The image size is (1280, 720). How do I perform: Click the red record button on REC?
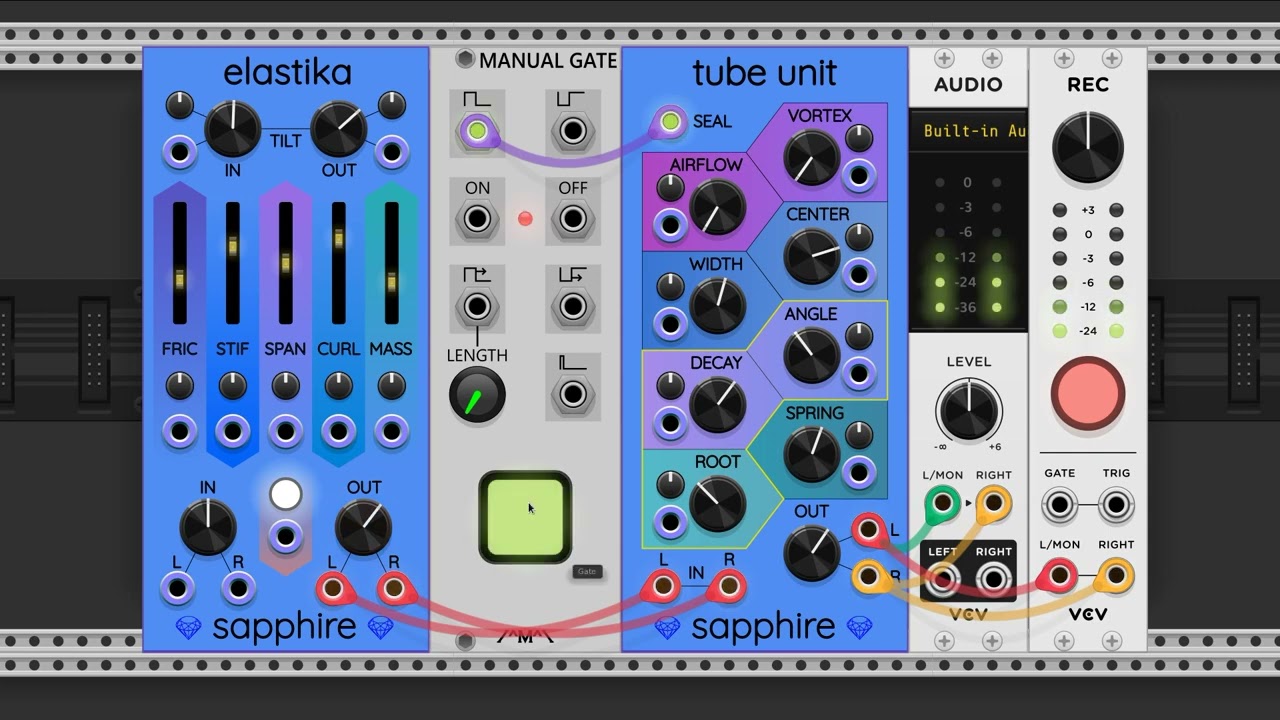coord(1088,393)
